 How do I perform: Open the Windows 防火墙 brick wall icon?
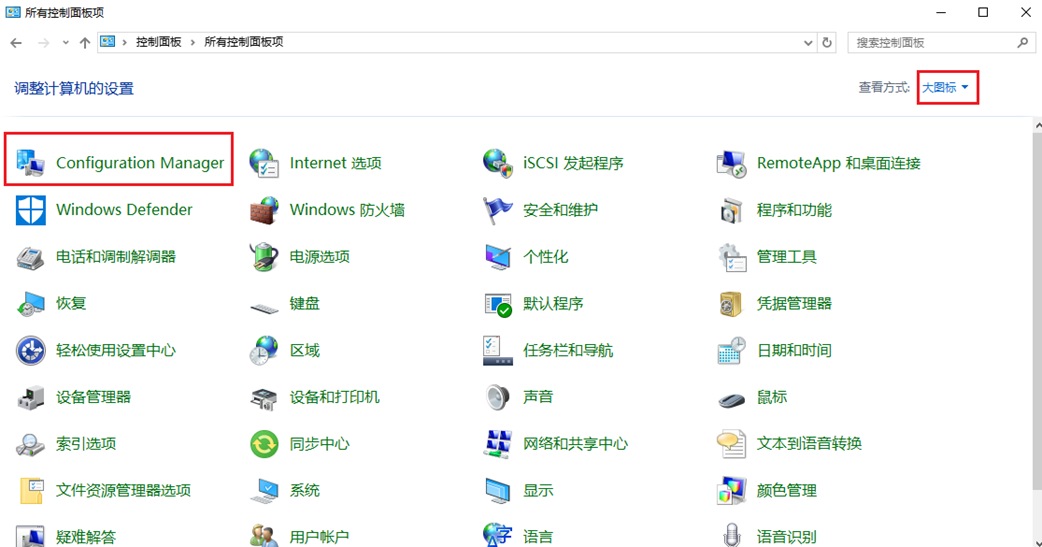click(x=264, y=210)
